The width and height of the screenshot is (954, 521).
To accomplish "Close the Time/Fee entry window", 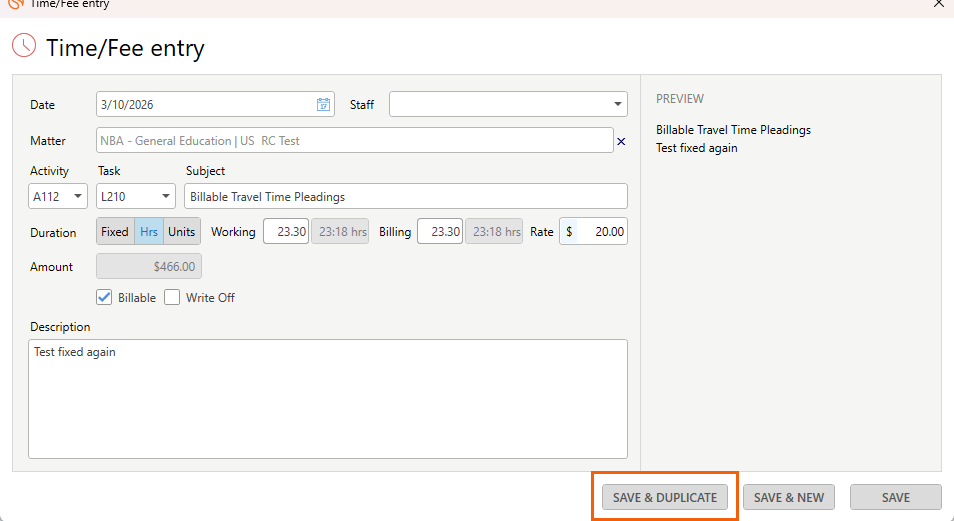I will click(938, 4).
